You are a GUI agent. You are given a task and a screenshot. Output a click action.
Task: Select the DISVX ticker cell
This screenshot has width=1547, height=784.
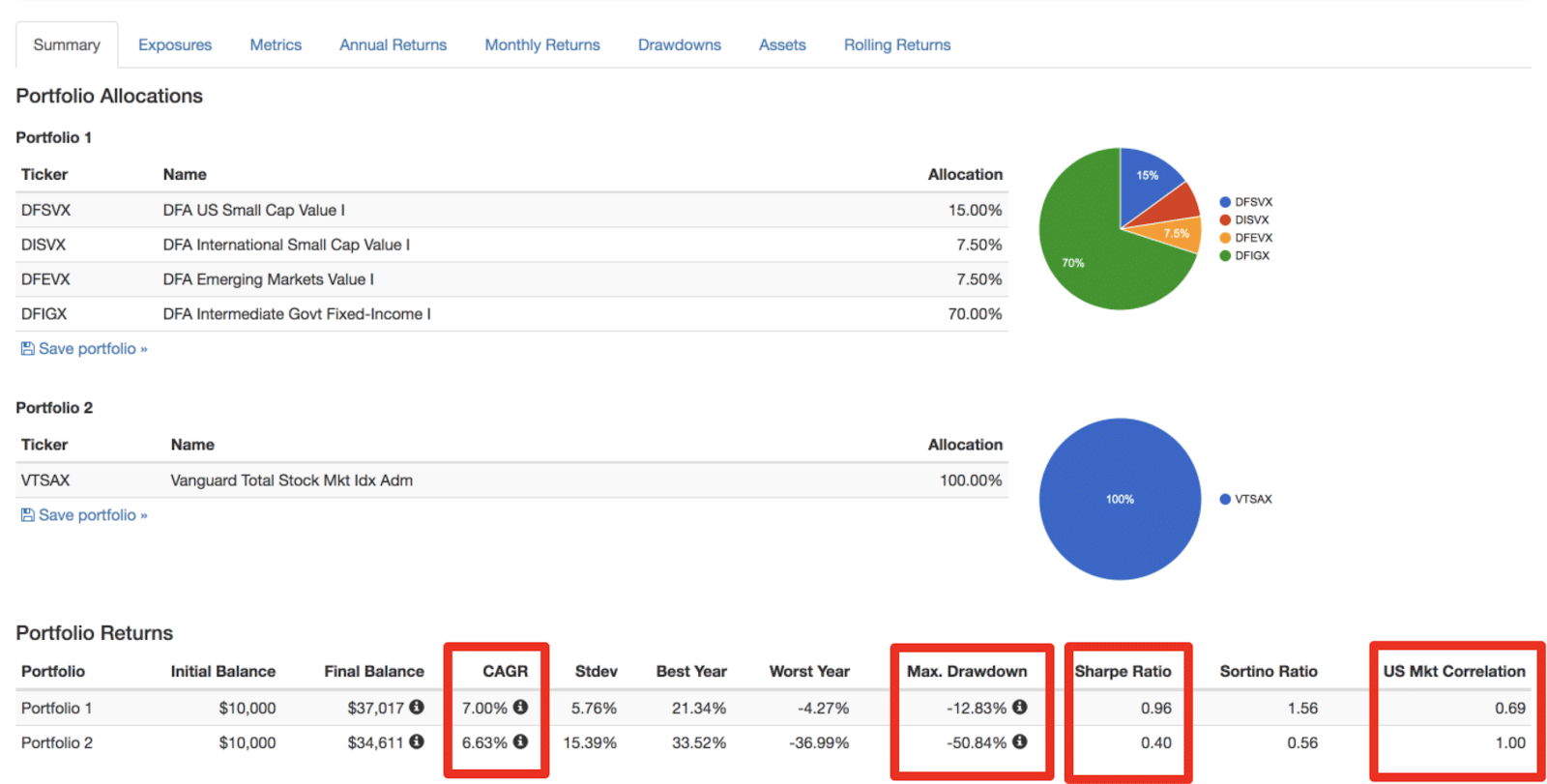[44, 245]
